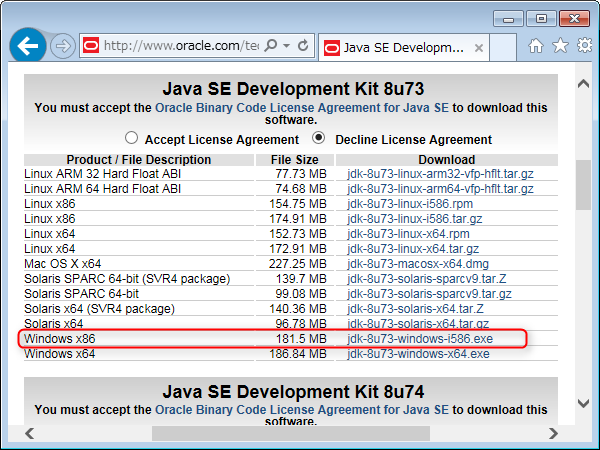
Task: Click the horizontal scrollbar thumb
Action: tap(291, 434)
